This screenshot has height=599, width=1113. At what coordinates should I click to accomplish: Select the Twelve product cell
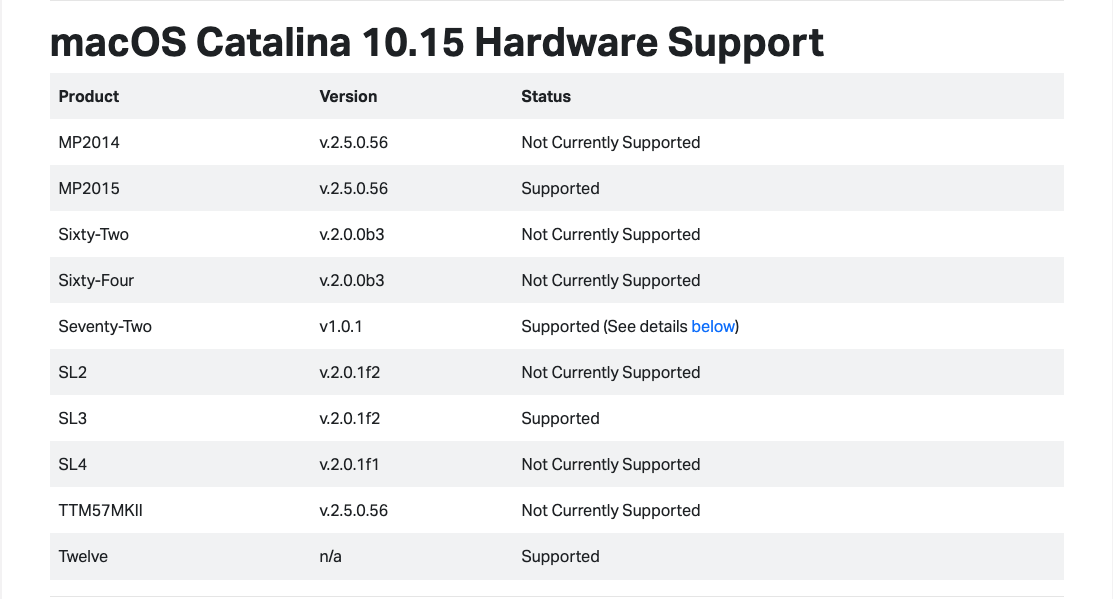(x=83, y=557)
